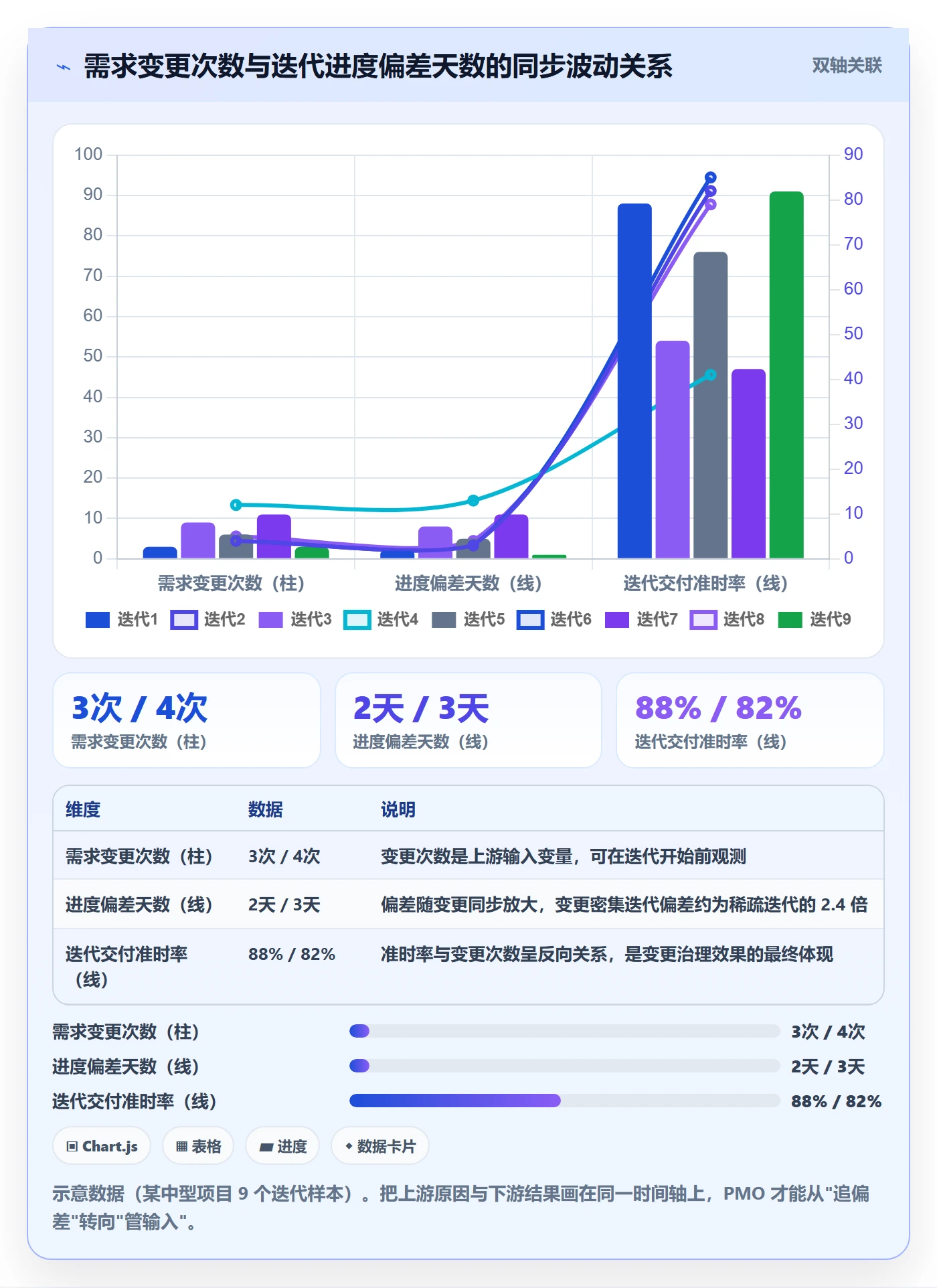Image resolution: width=937 pixels, height=1288 pixels.
Task: Click x-axis label 迭代交付准时率（线）
Action: pos(706,584)
